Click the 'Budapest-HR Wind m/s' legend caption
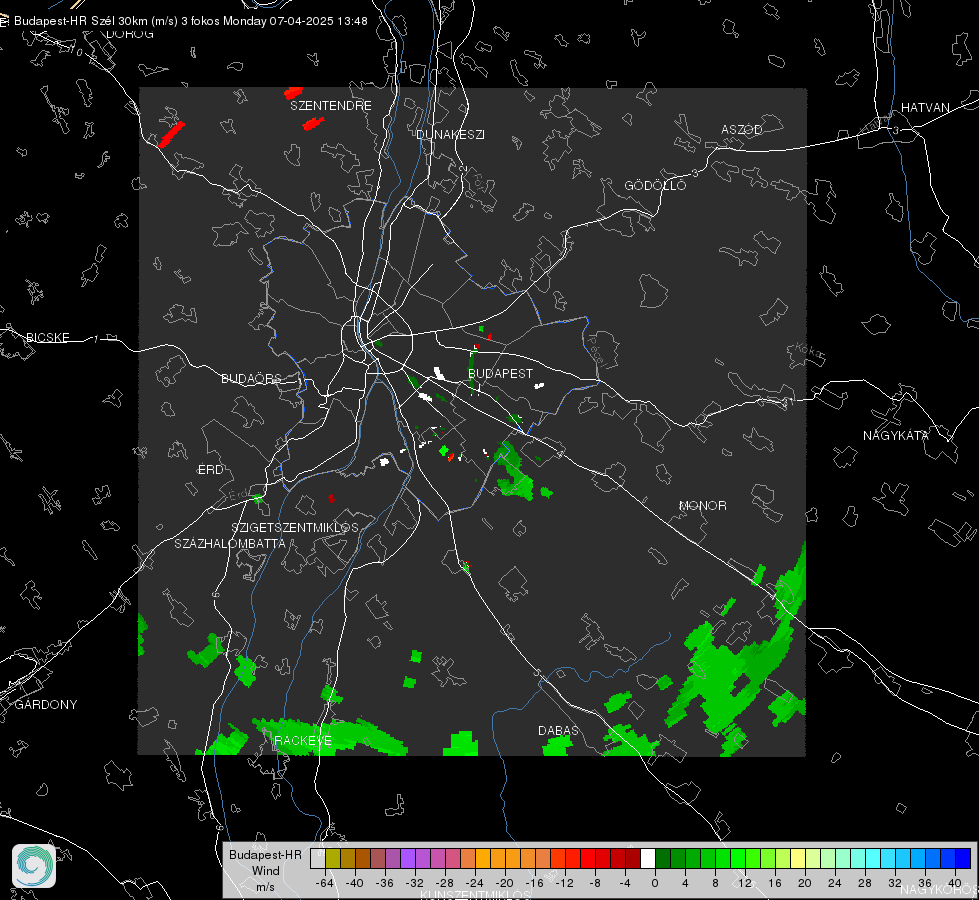 click(x=265, y=871)
